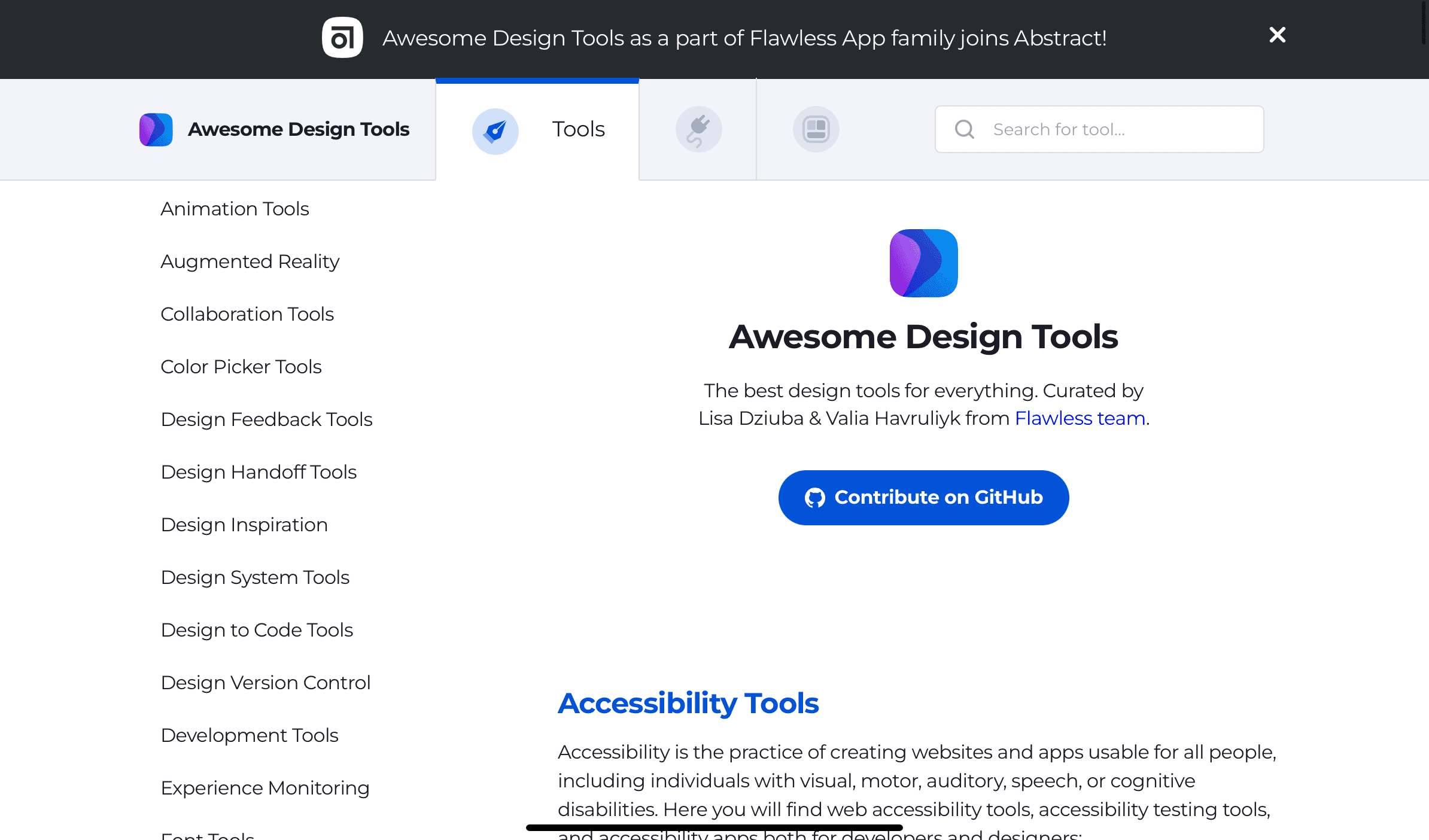
Task: Select Color Picker Tools in sidebar
Action: pos(241,367)
